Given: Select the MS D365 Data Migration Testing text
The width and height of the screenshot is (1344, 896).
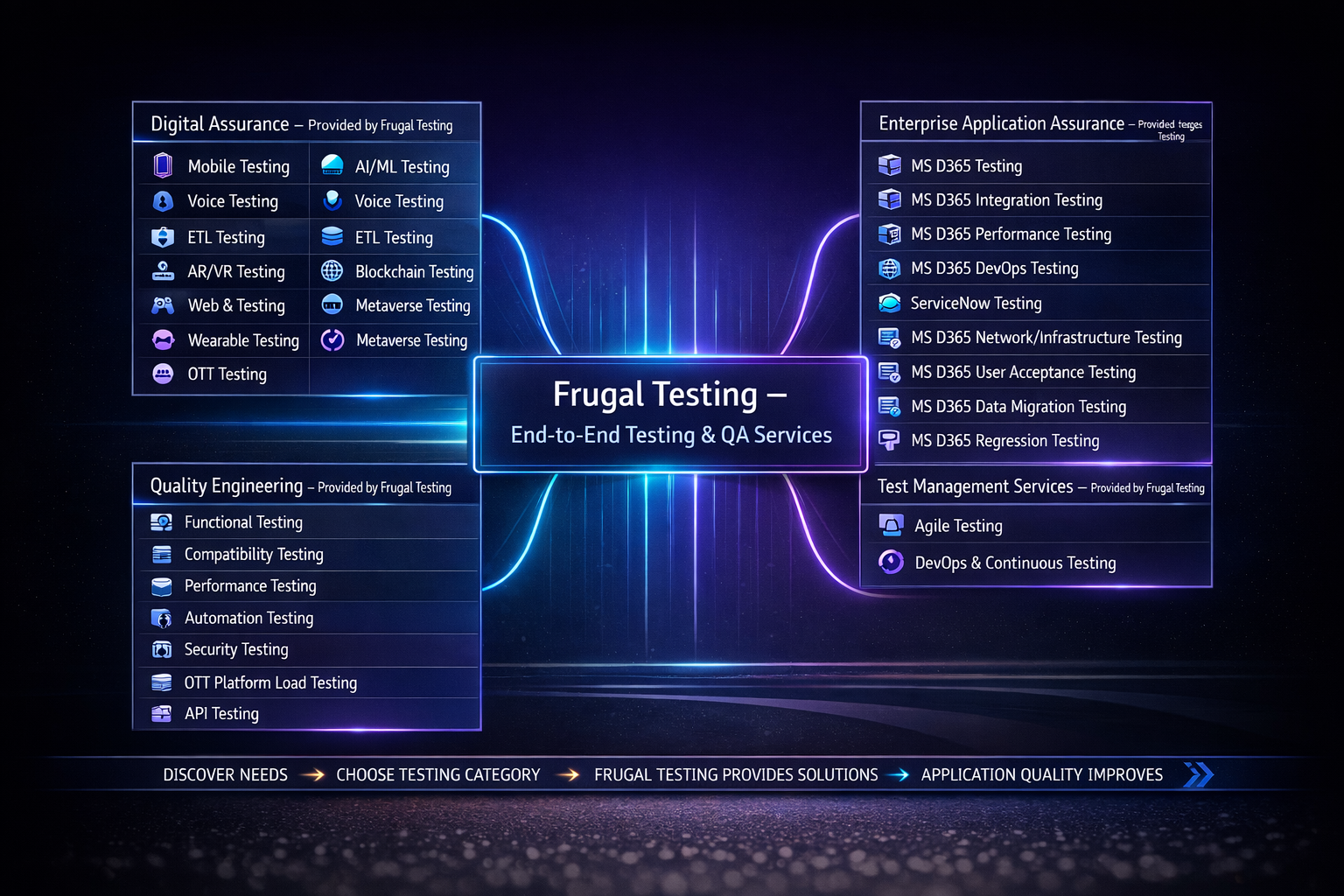Looking at the screenshot, I should [1018, 406].
